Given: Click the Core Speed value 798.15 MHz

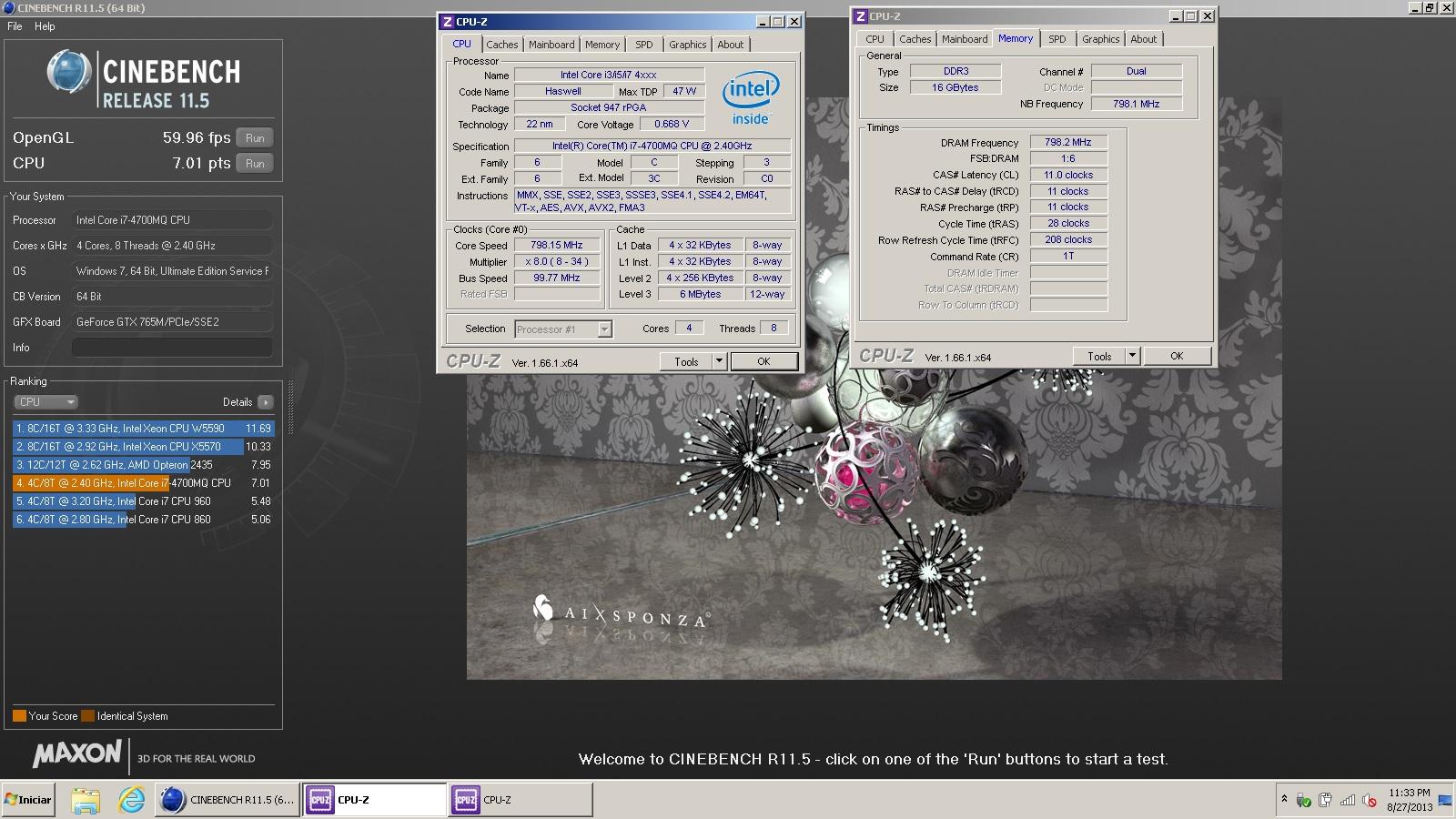Looking at the screenshot, I should tap(556, 246).
